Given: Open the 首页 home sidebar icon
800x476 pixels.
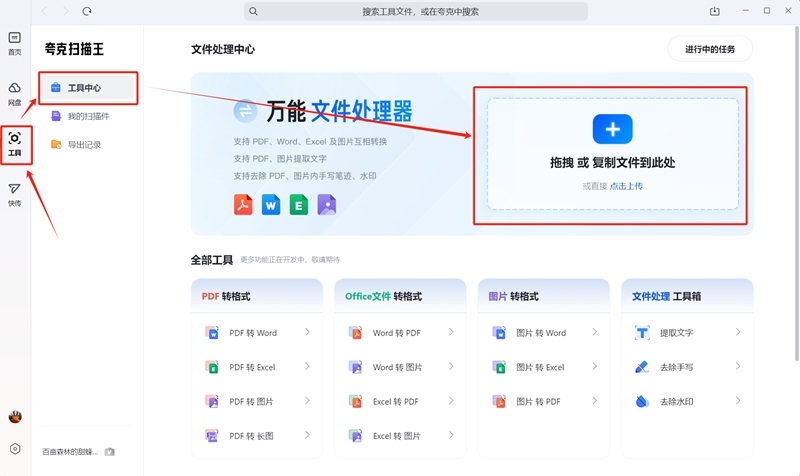Looking at the screenshot, I should (15, 43).
